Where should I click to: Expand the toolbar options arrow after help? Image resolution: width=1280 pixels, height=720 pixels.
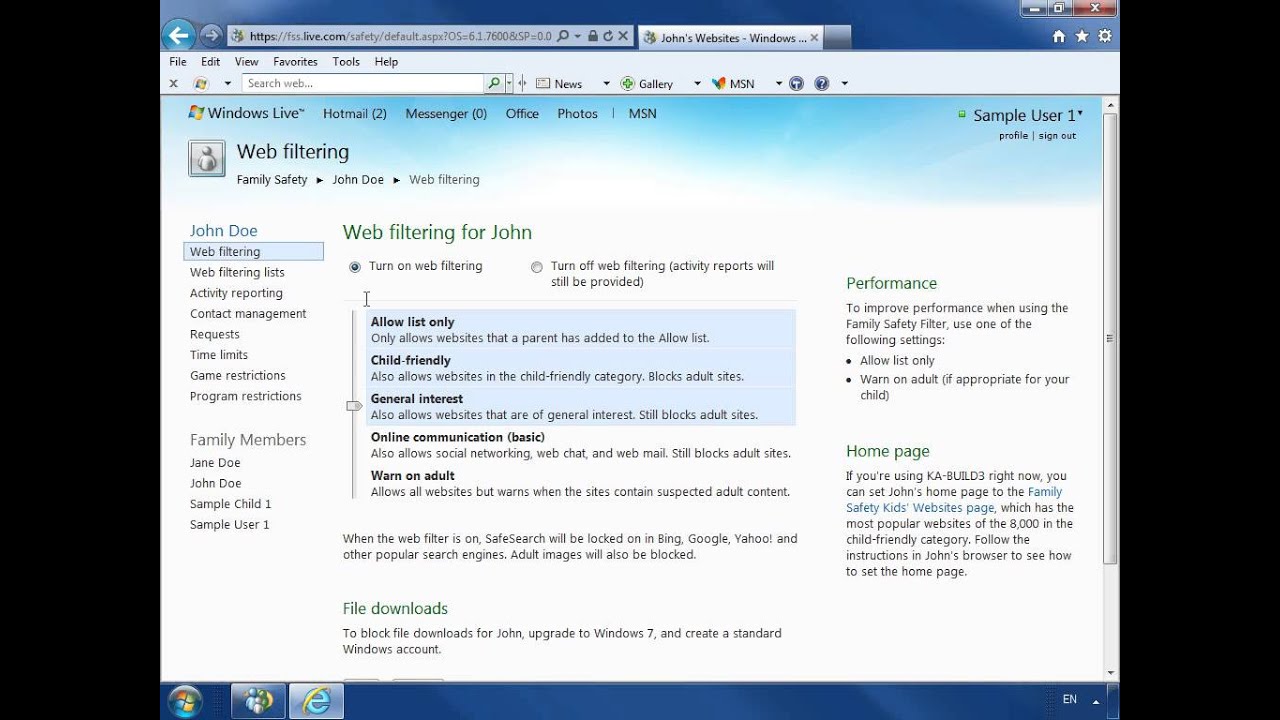[x=845, y=84]
